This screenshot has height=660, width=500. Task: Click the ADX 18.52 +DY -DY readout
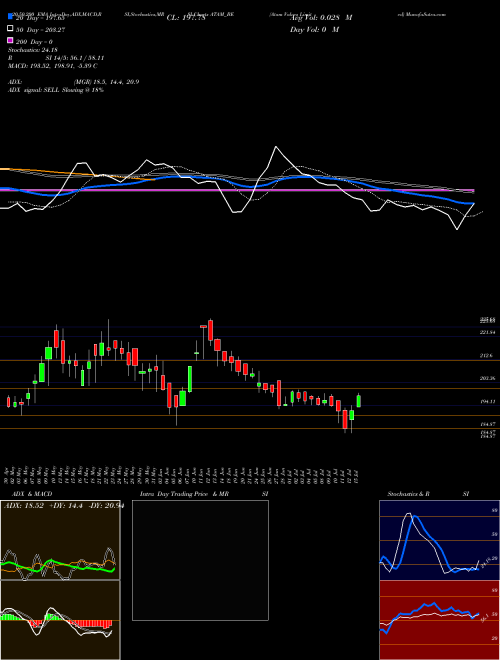tap(63, 506)
